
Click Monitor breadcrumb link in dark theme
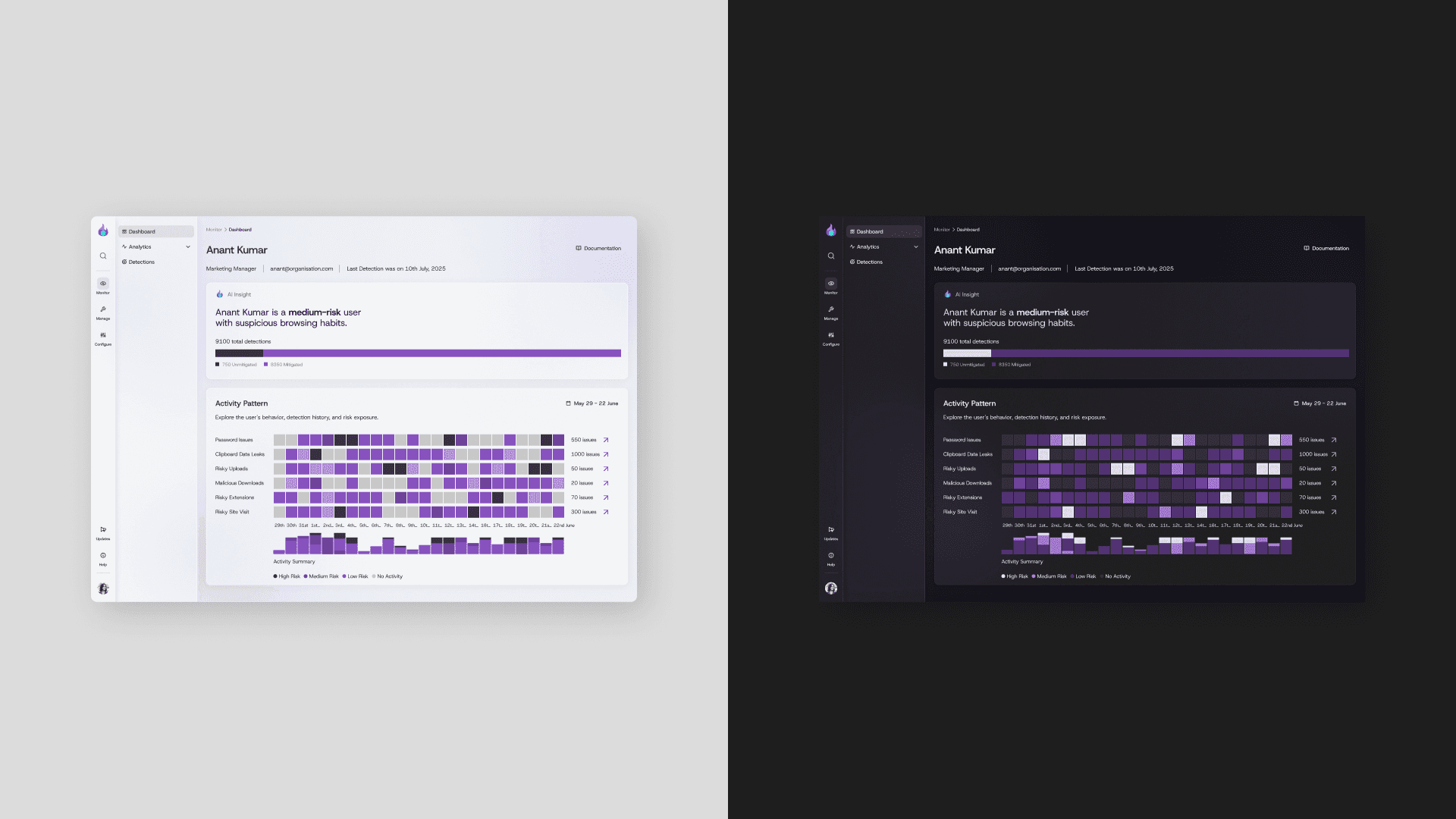[x=942, y=230]
